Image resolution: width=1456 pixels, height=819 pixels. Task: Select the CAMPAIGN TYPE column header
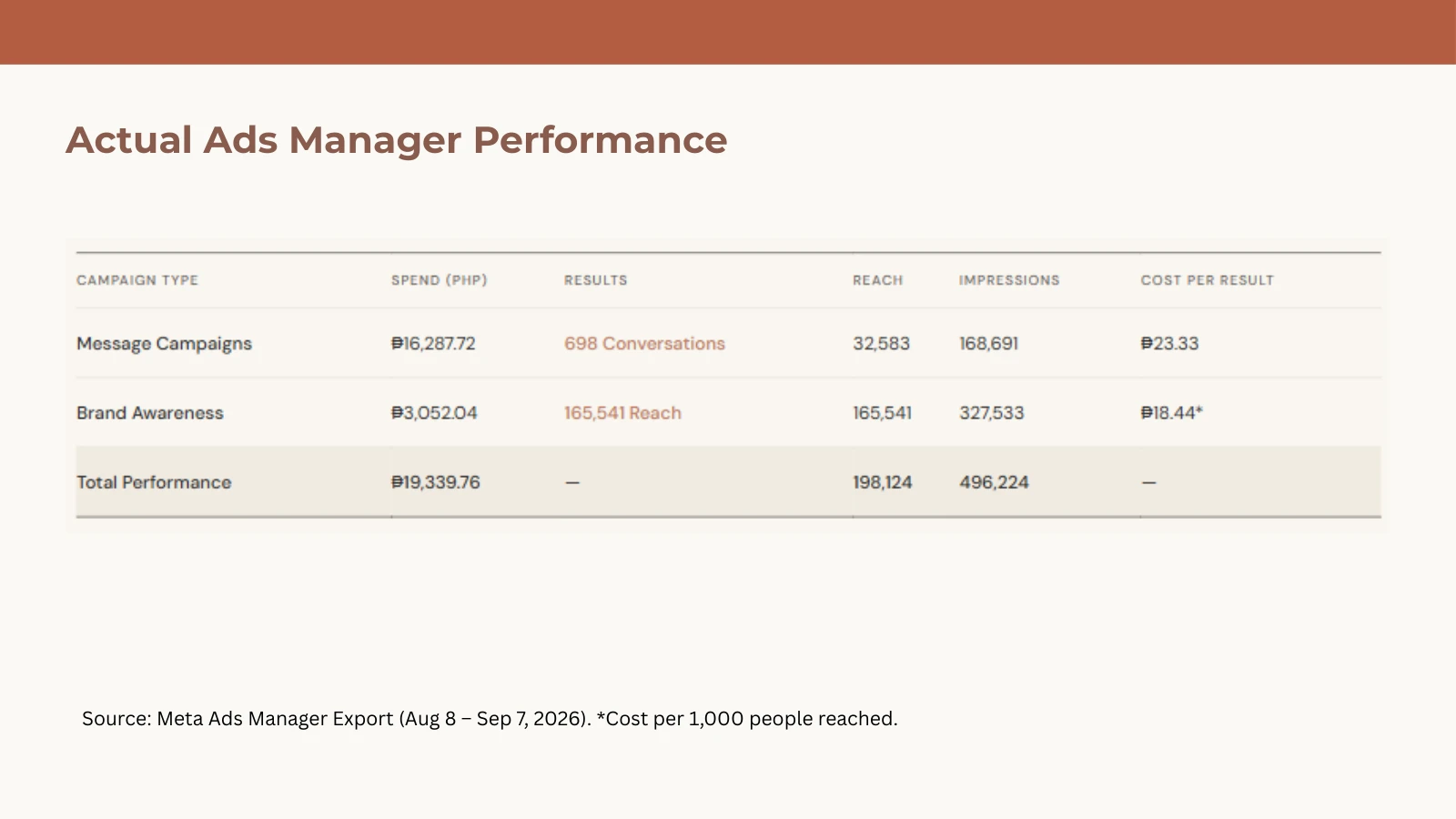tap(137, 280)
